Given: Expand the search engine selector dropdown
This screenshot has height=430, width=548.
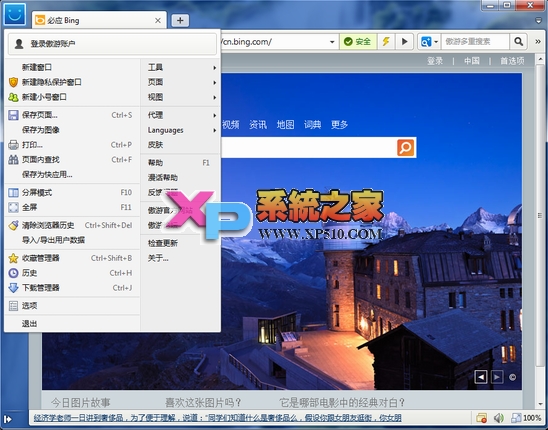Looking at the screenshot, I should click(429, 42).
